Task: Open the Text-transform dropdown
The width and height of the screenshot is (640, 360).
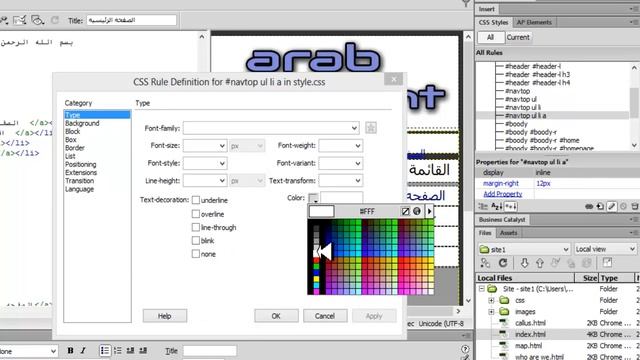Action: point(340,180)
